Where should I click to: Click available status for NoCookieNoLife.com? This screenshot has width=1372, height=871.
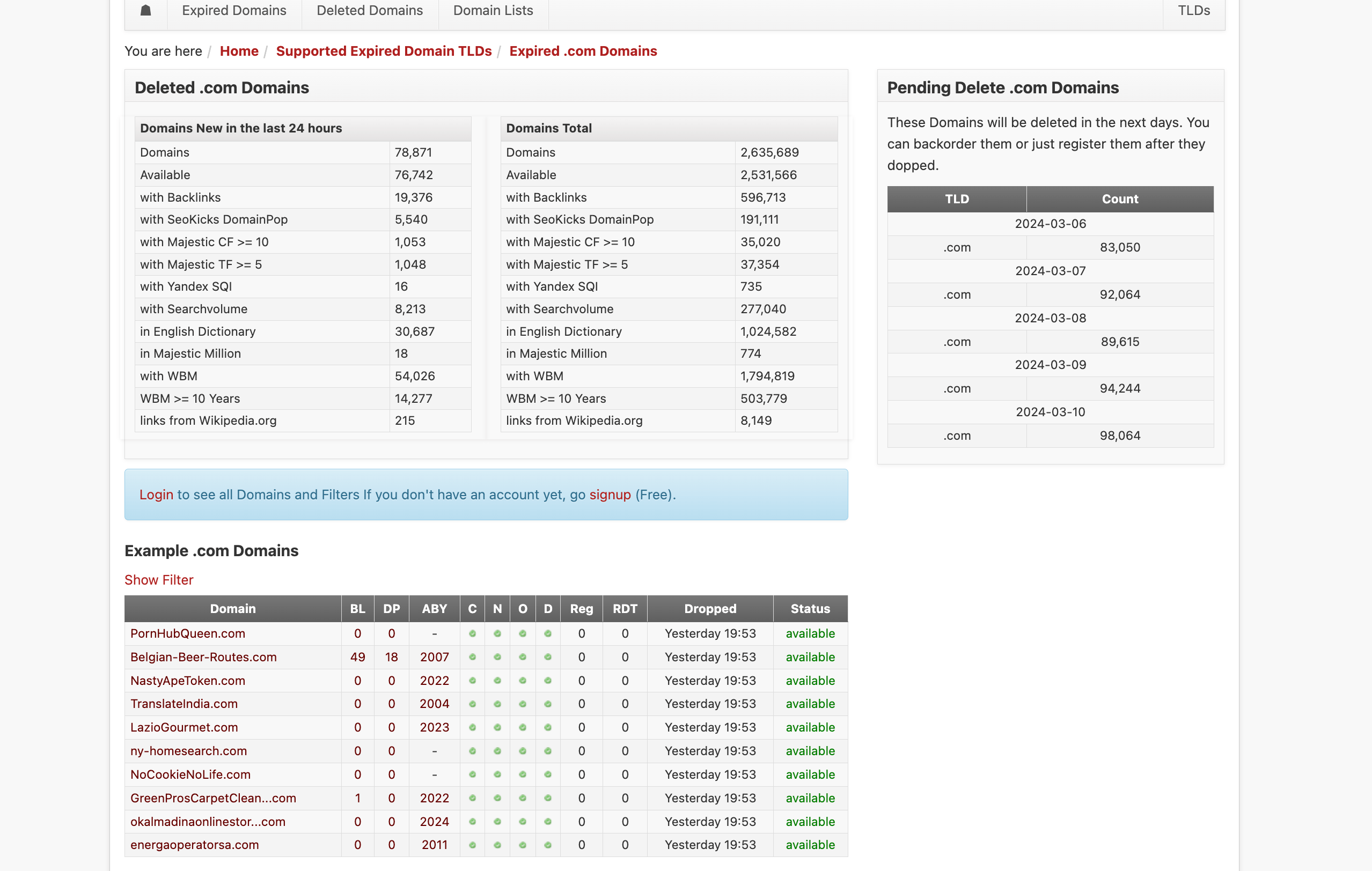pyautogui.click(x=810, y=774)
